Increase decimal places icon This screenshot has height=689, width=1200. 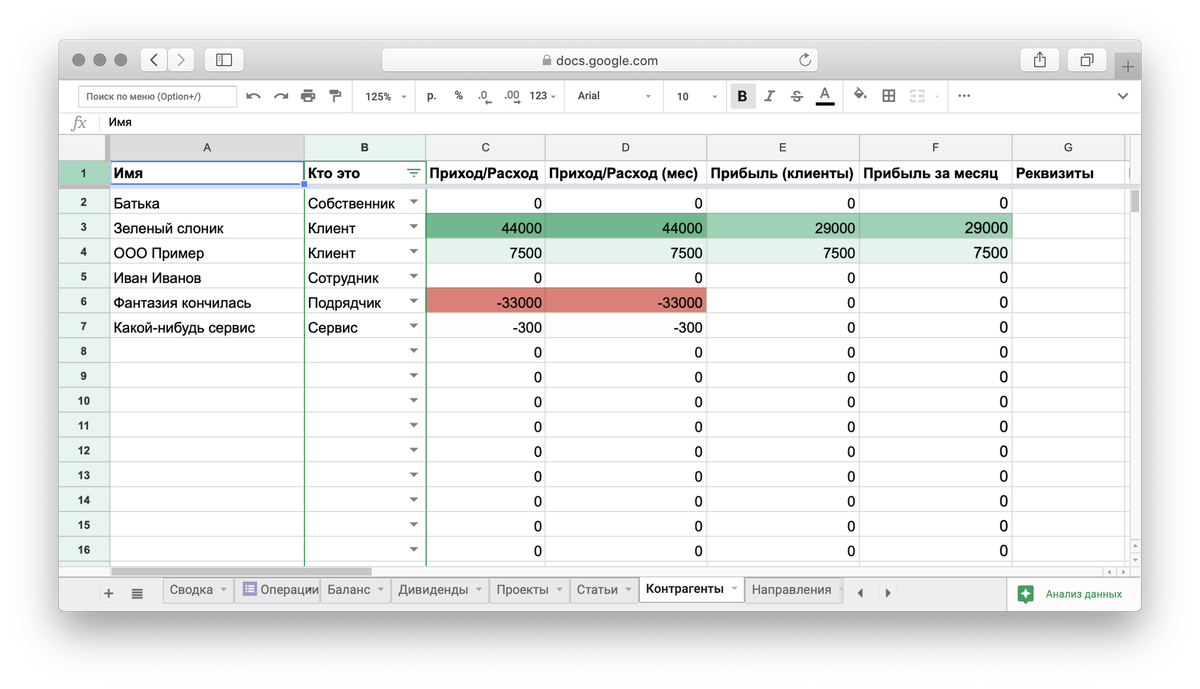(512, 96)
